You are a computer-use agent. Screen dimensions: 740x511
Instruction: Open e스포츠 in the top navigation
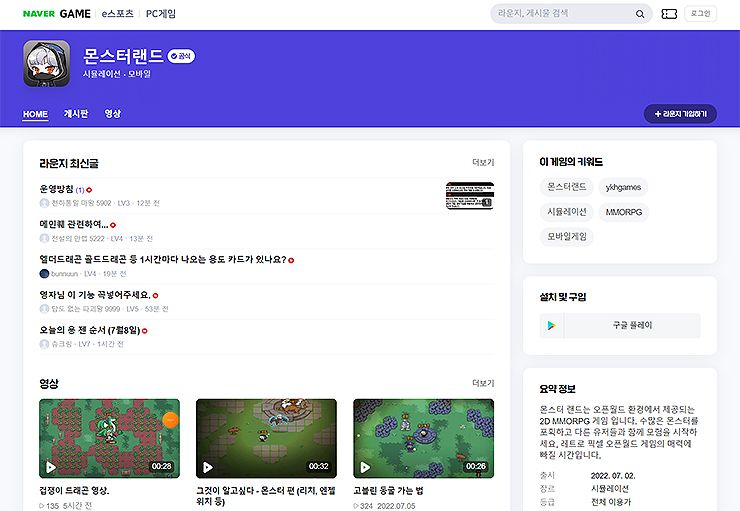[118, 14]
